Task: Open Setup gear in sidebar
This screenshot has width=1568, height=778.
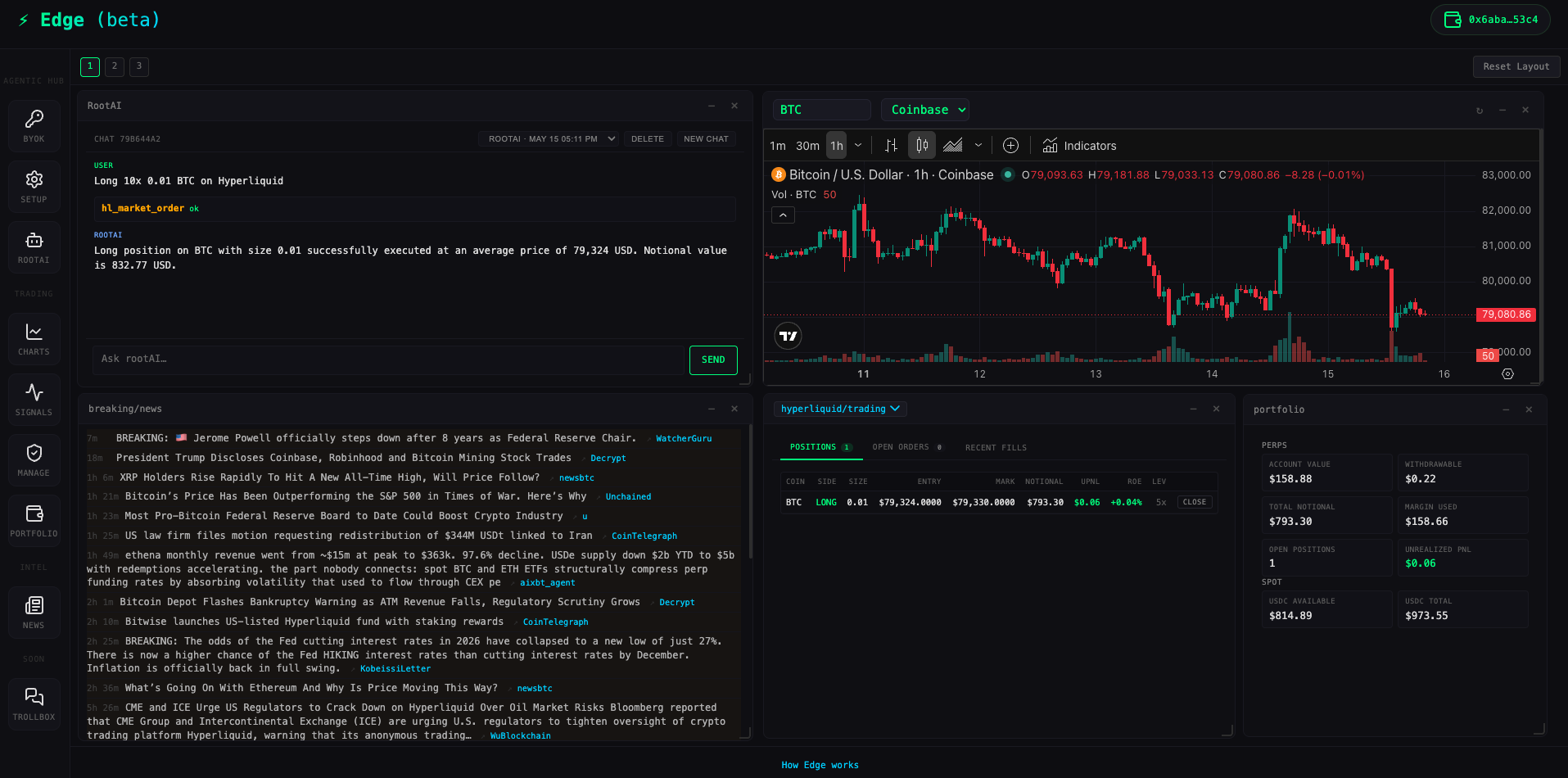Action: (34, 187)
